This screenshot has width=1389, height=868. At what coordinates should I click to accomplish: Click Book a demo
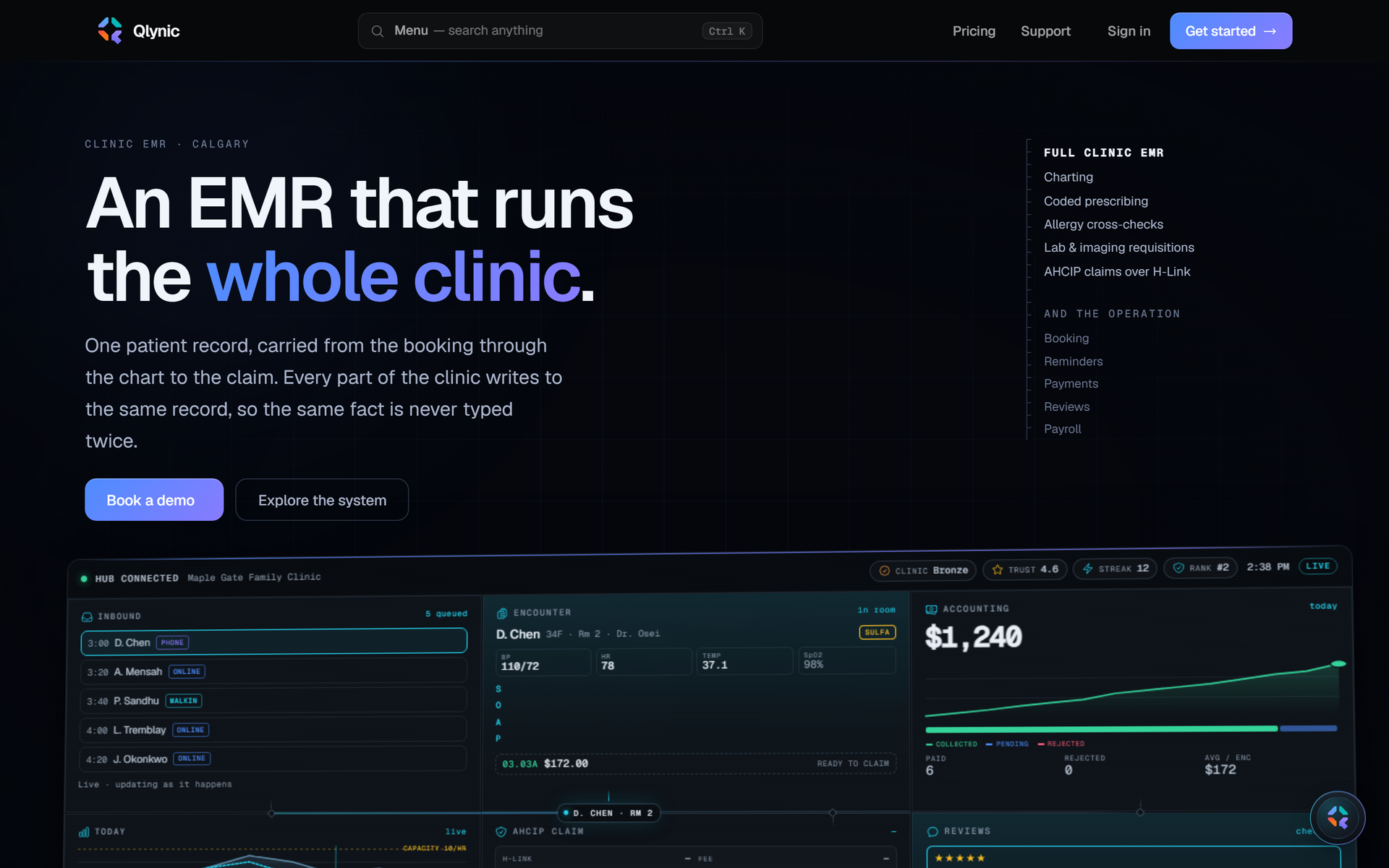click(154, 500)
